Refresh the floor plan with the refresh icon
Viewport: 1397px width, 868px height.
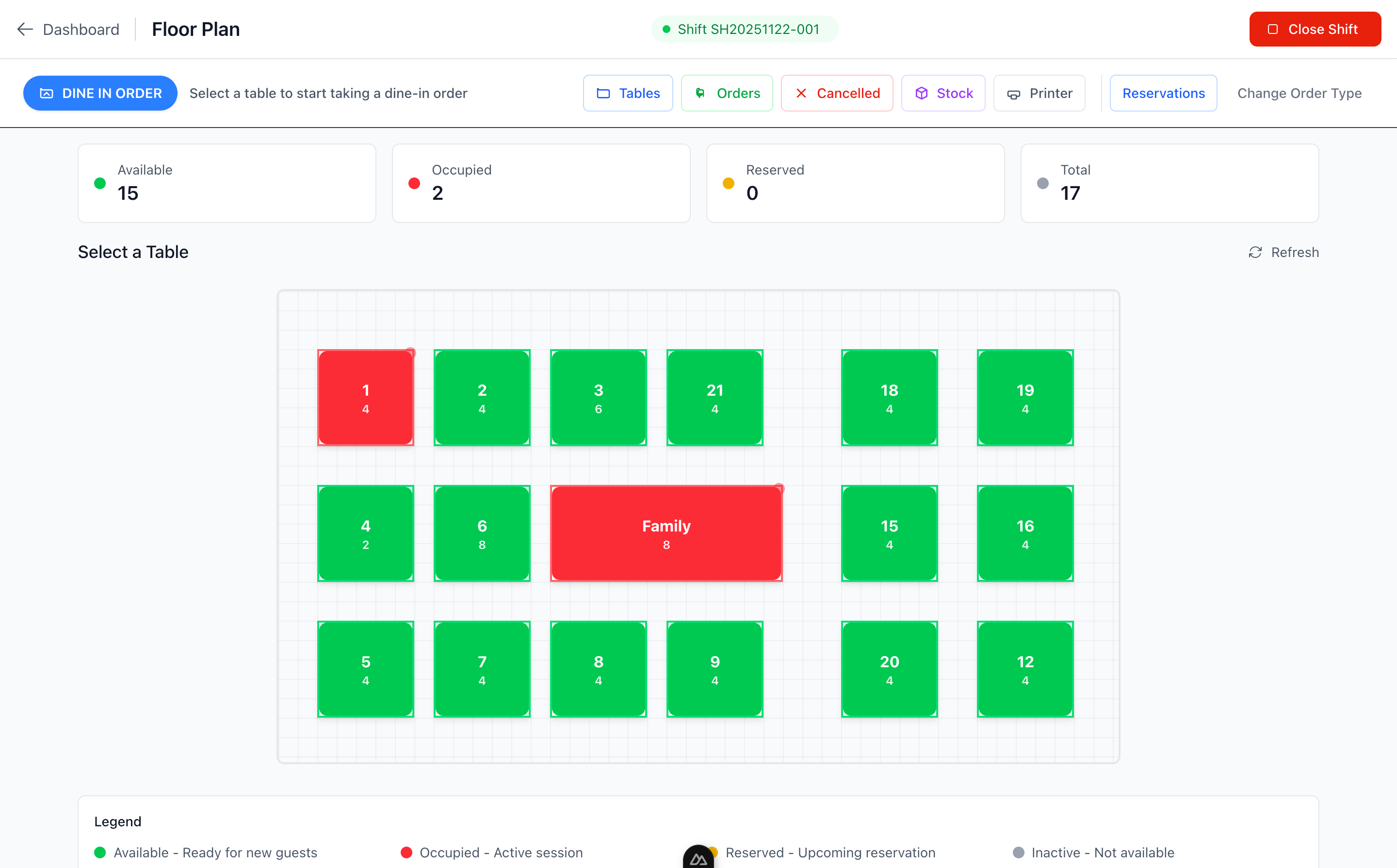(x=1255, y=252)
